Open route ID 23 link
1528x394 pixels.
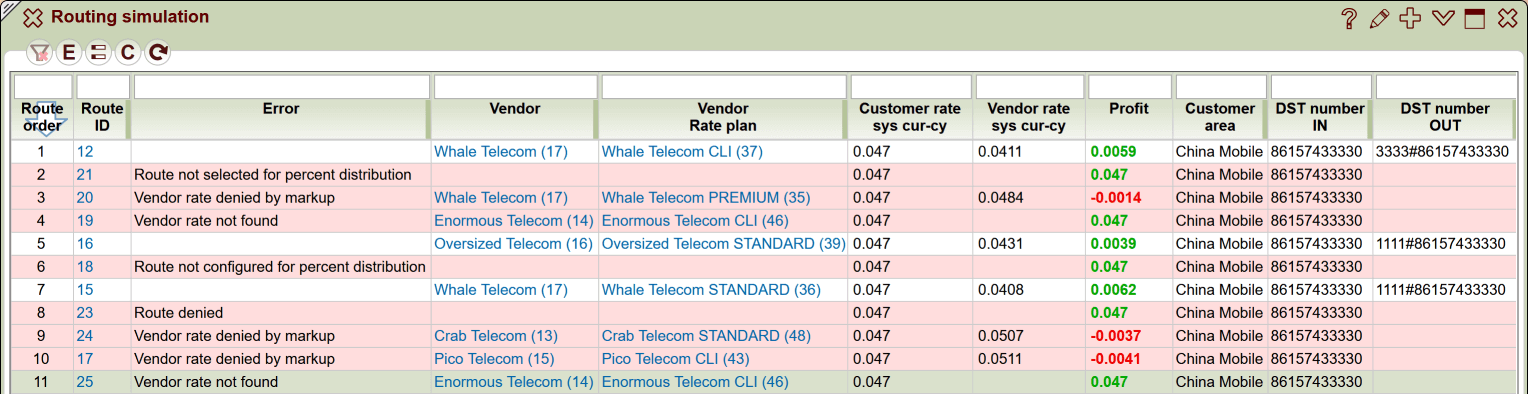[x=85, y=312]
